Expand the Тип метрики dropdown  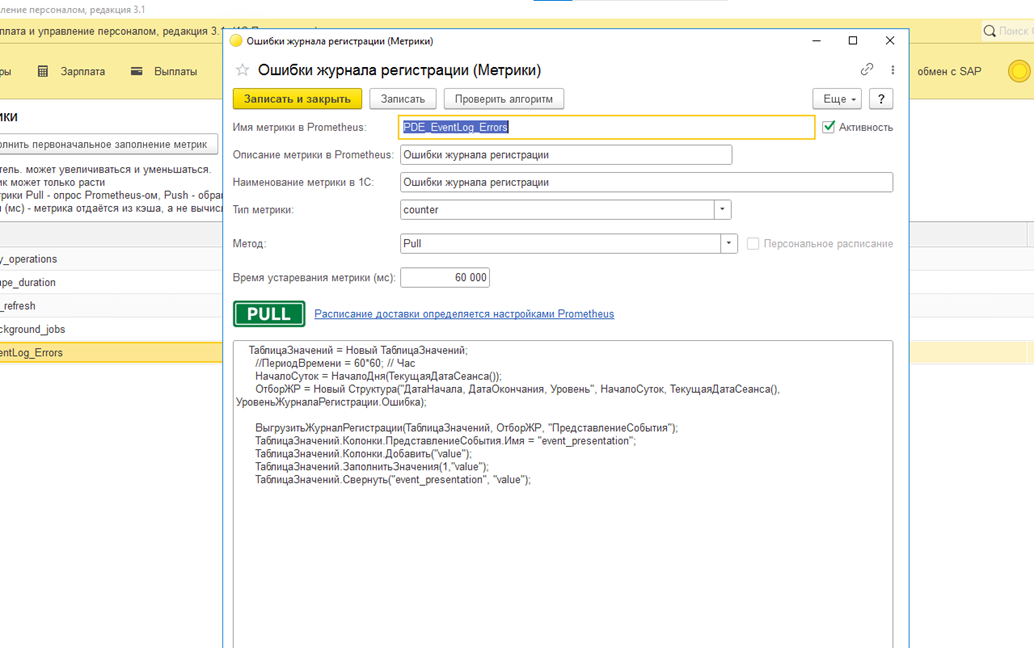[x=722, y=210]
